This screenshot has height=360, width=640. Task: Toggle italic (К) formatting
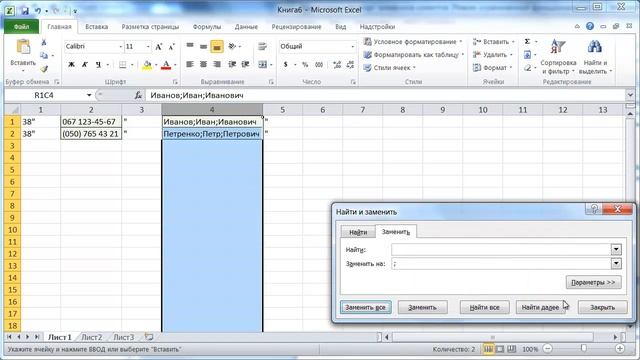click(85, 64)
